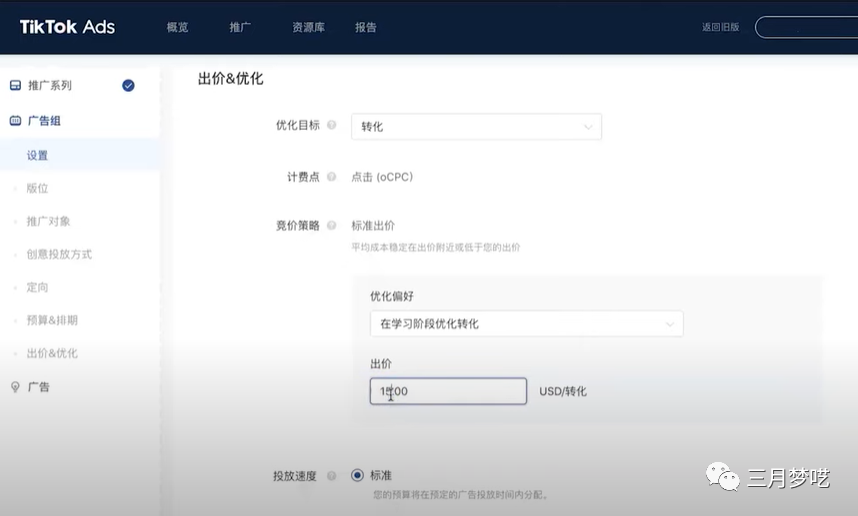Jump to 预算&排期 in the sidebar

click(52, 320)
